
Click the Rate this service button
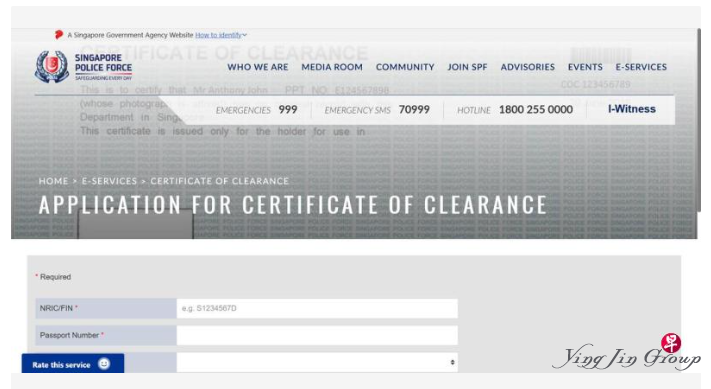(73, 364)
